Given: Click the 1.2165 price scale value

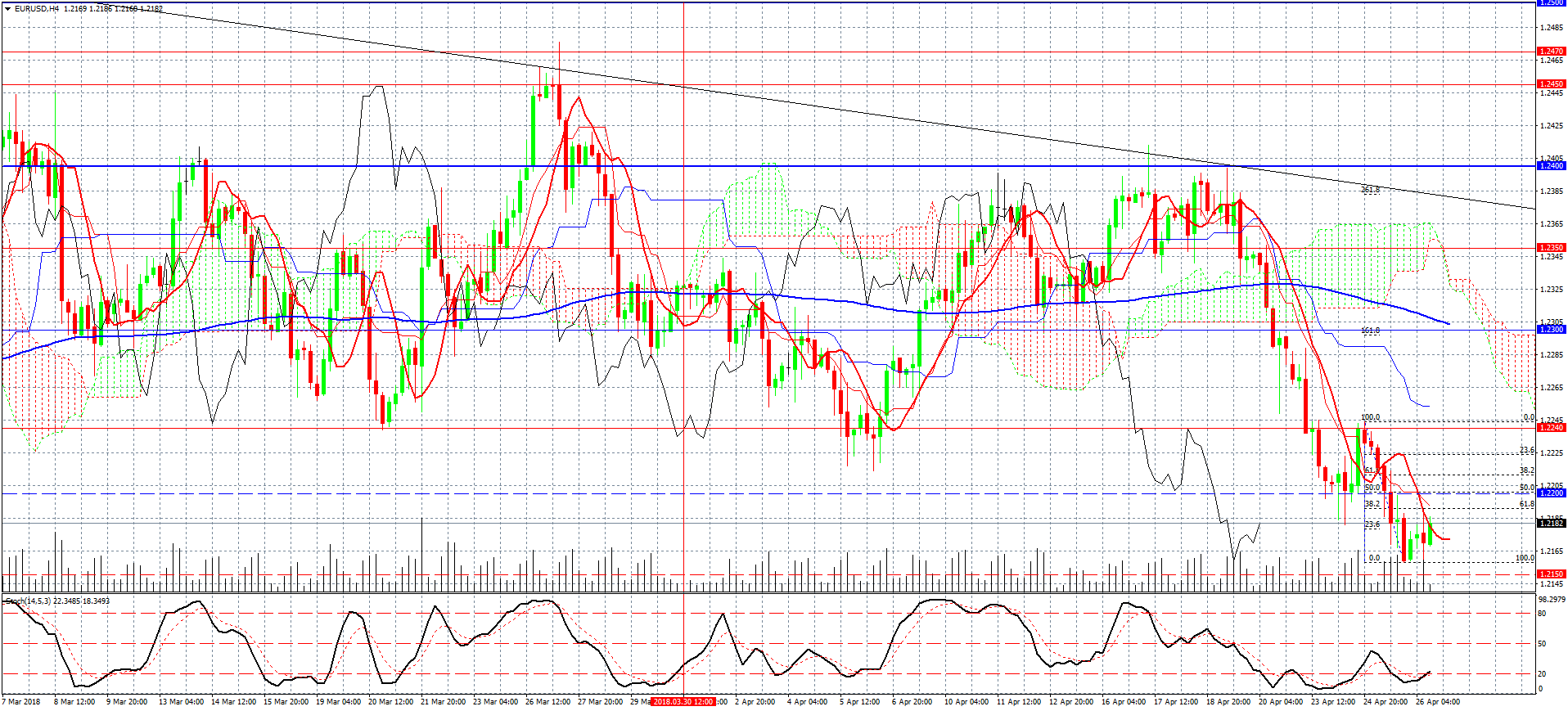Looking at the screenshot, I should [x=1552, y=551].
